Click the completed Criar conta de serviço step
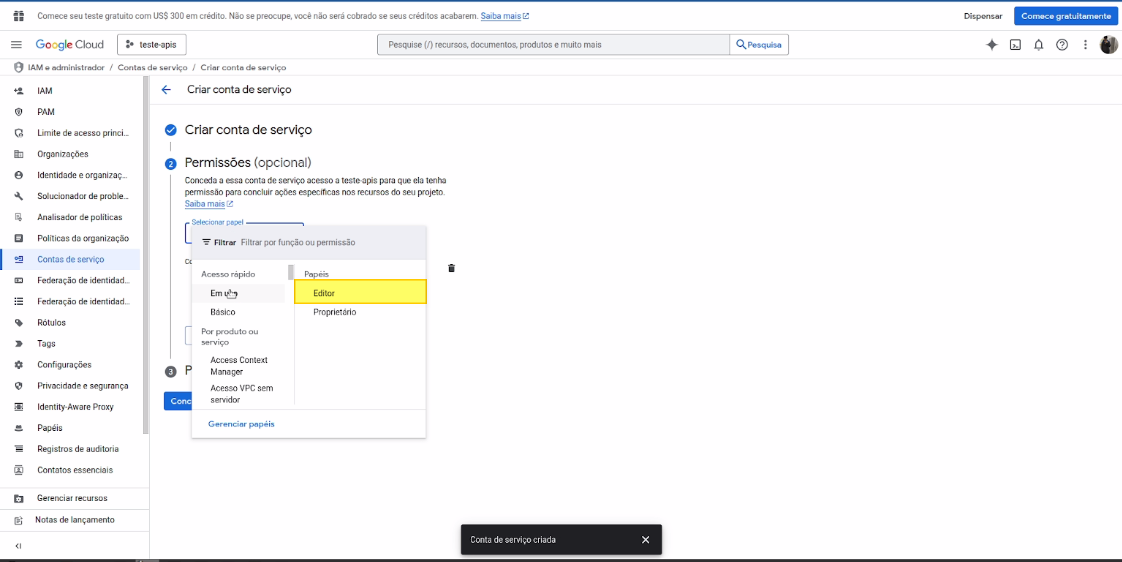Image resolution: width=1122 pixels, height=562 pixels. coord(248,130)
